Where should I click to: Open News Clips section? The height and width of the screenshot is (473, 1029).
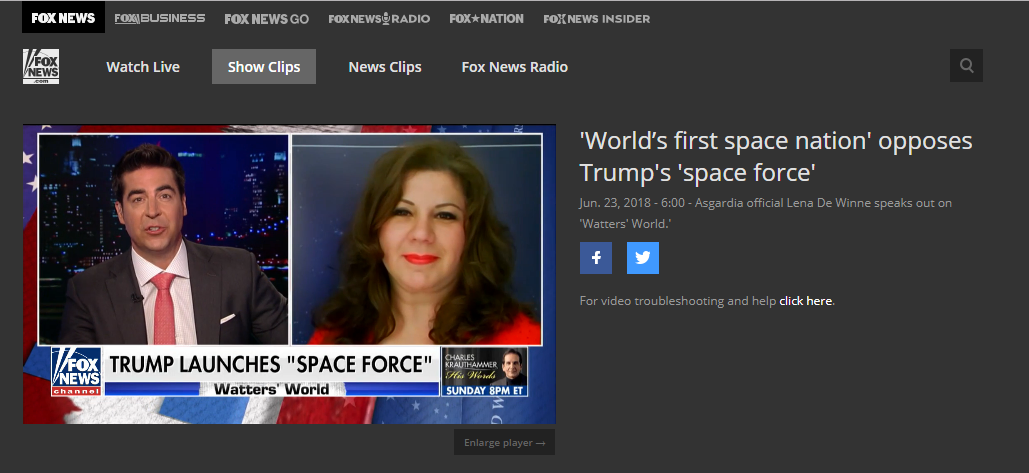[385, 67]
